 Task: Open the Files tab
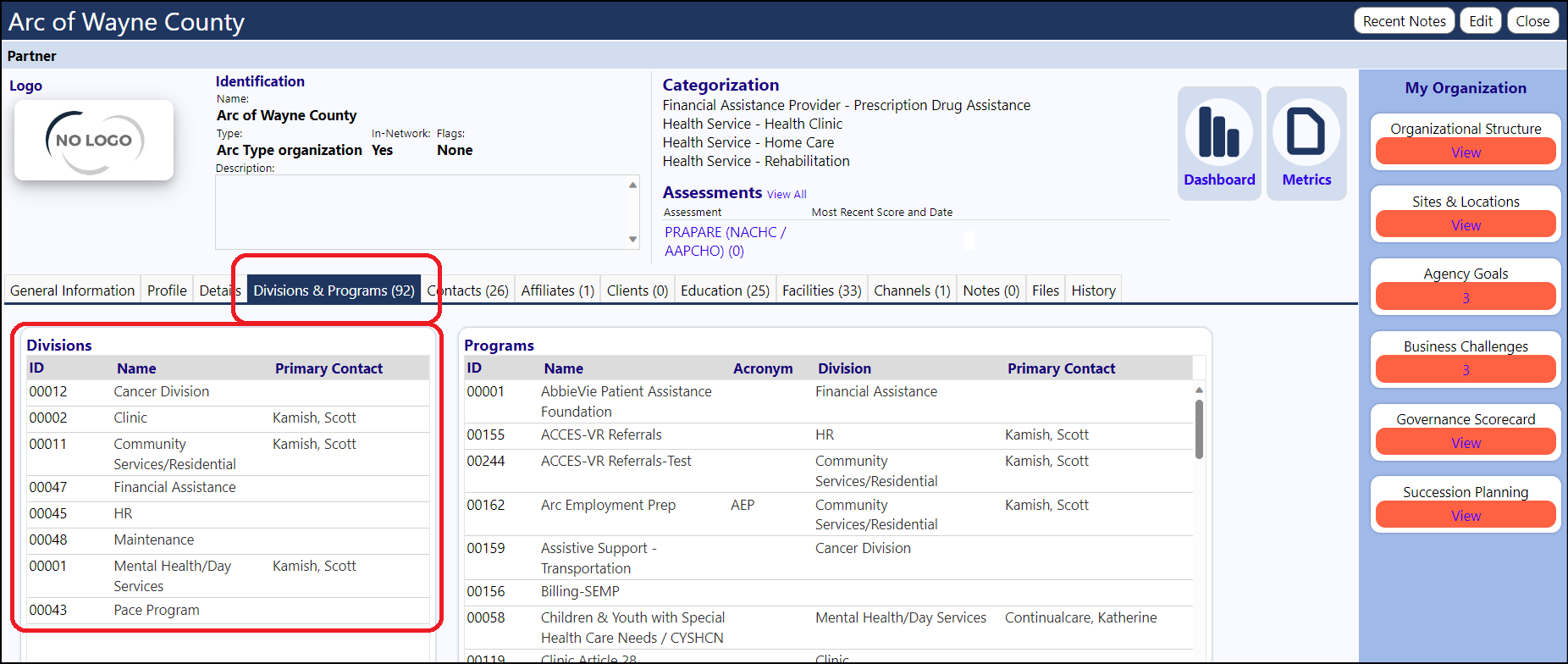point(1046,290)
